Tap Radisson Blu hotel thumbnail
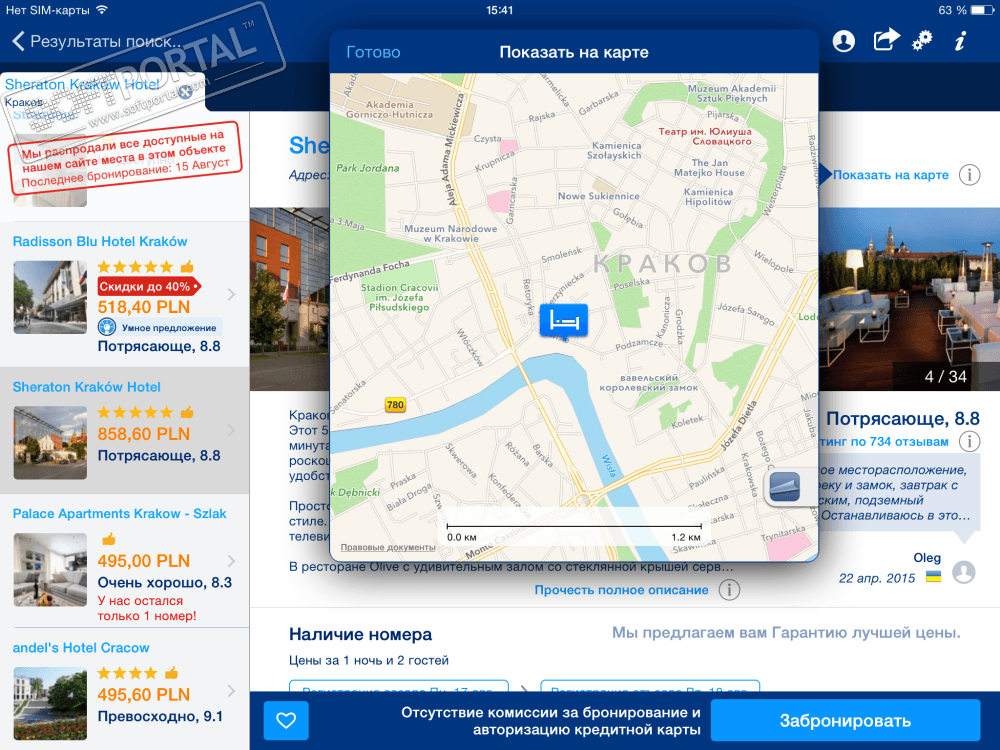This screenshot has width=1000, height=750. (x=50, y=297)
